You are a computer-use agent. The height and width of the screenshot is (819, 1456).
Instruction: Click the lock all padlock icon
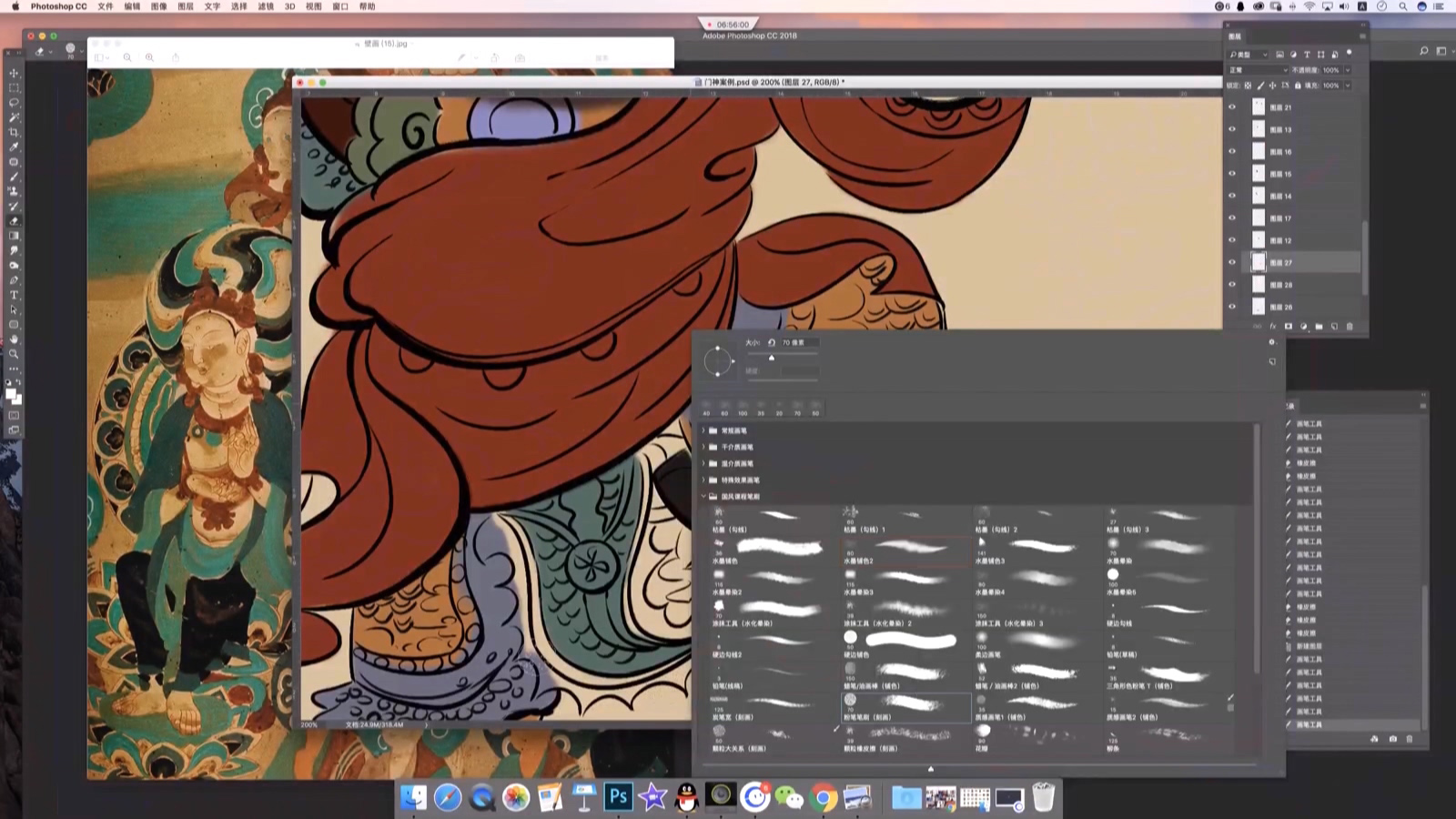1298,86
